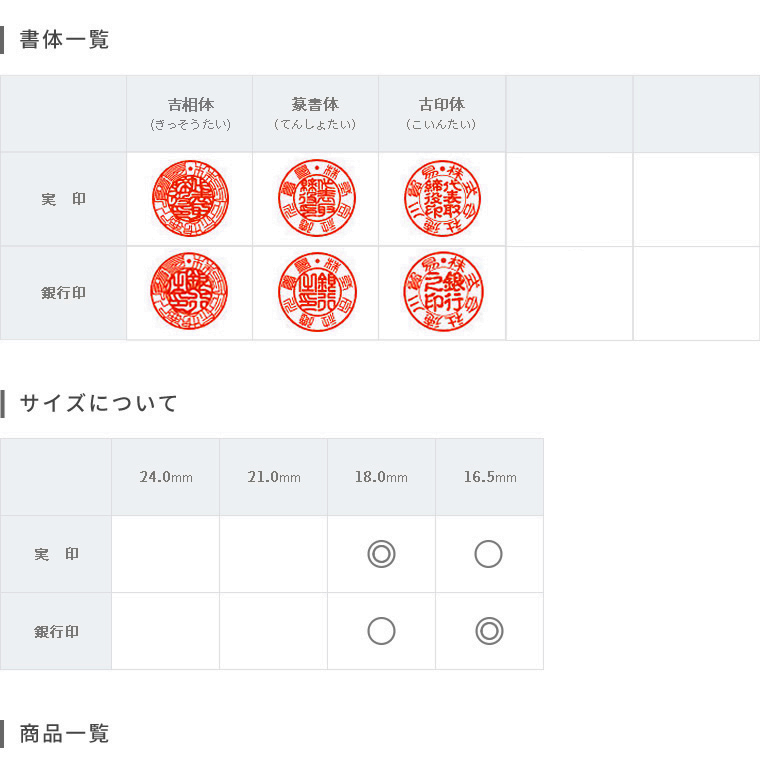The image size is (760, 774).
Task: Click the 古印体 seal stamp in 実印 row
Action: (x=442, y=198)
